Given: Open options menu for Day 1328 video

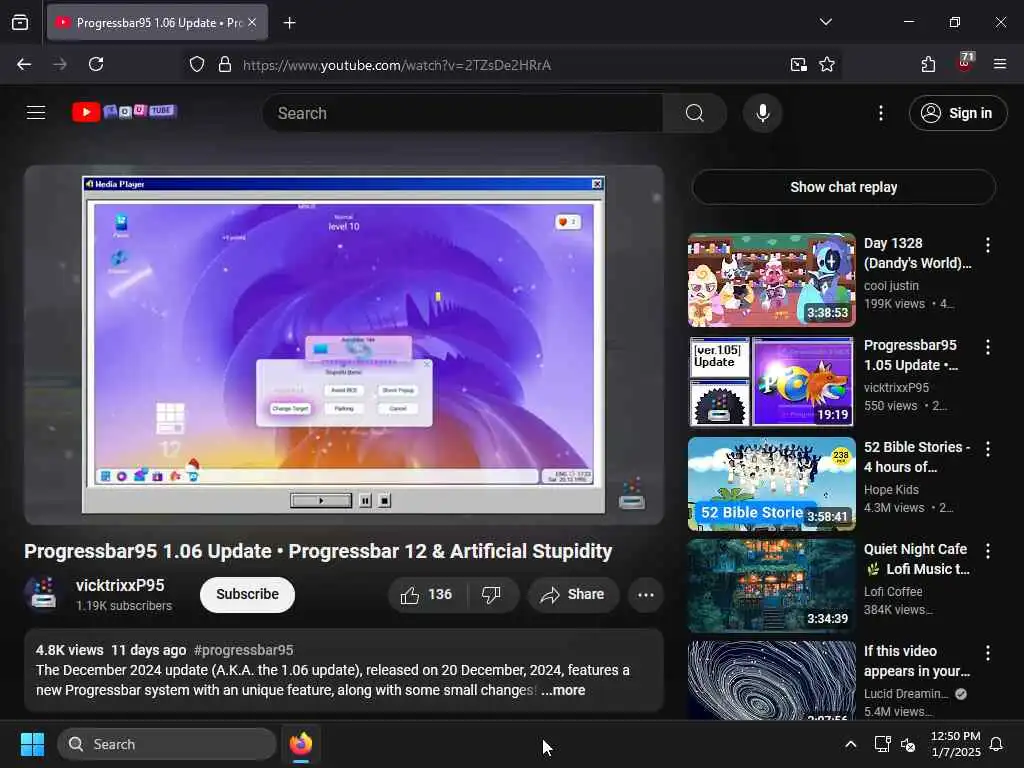Looking at the screenshot, I should [987, 245].
